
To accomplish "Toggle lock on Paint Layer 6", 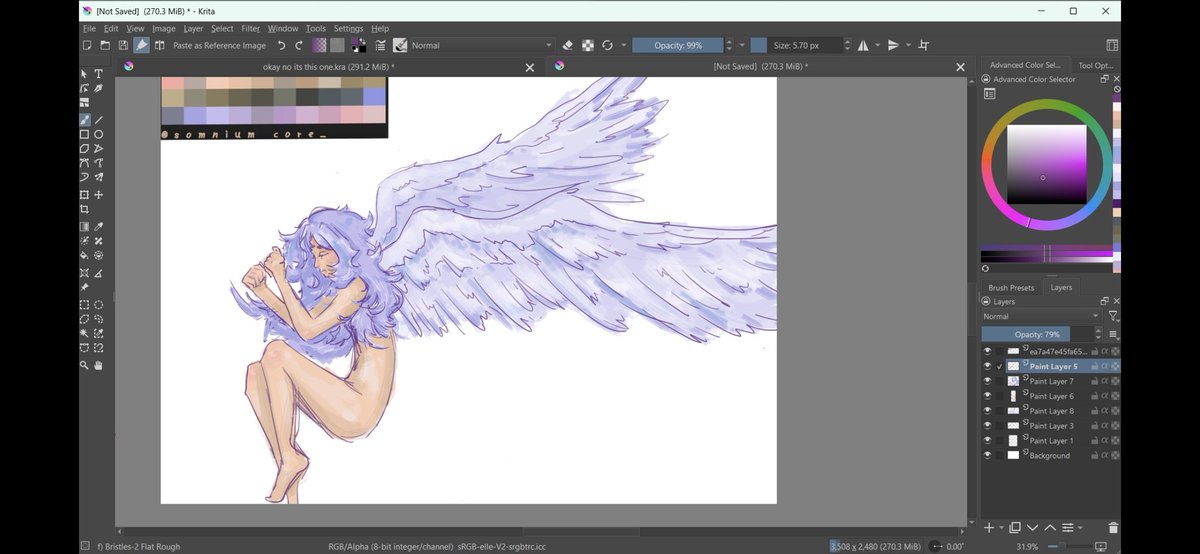I will (1094, 396).
